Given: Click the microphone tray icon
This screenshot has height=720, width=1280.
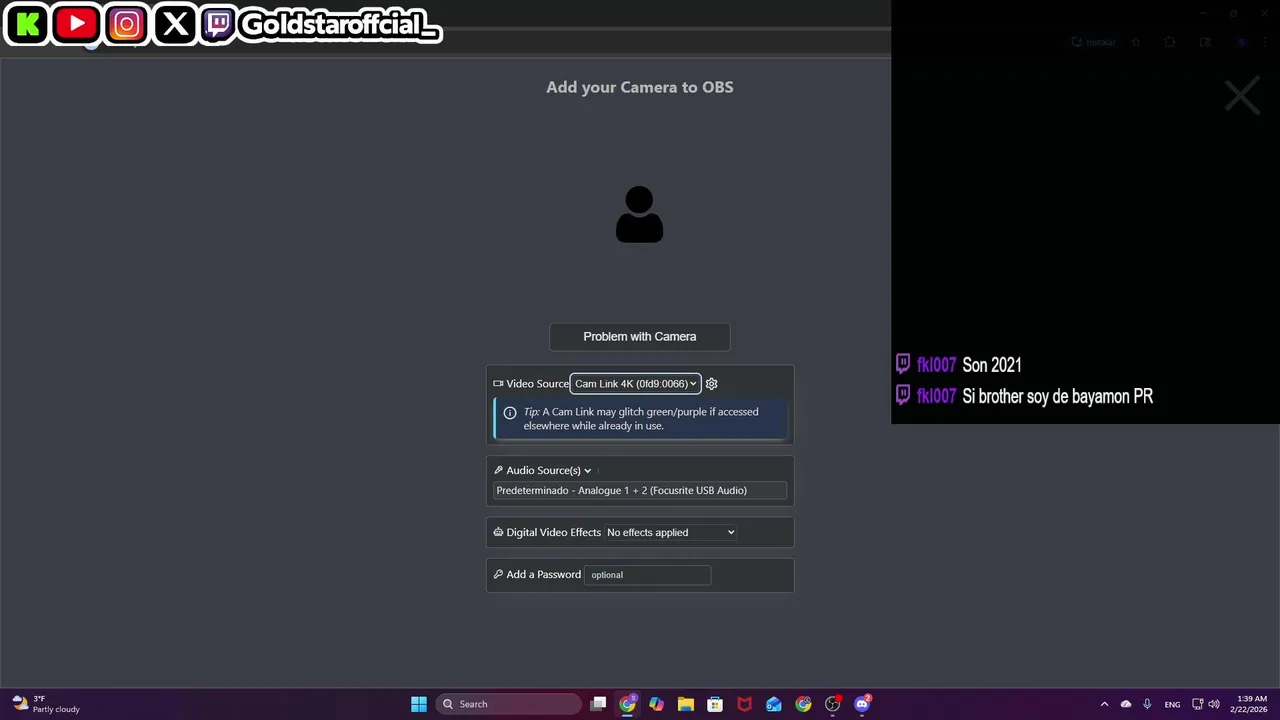Looking at the screenshot, I should (1147, 704).
